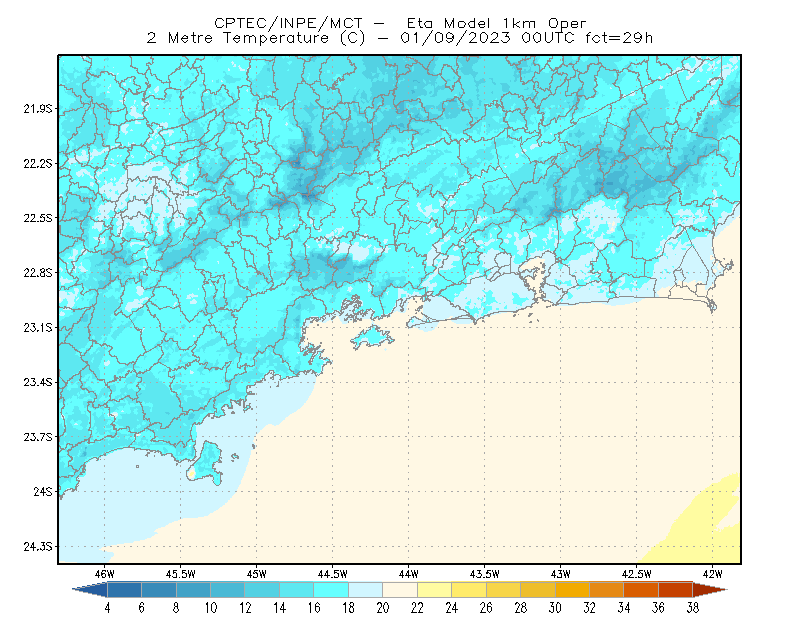Click the left arrow end of the color scale
The image size is (800, 618).
click(x=90, y=589)
